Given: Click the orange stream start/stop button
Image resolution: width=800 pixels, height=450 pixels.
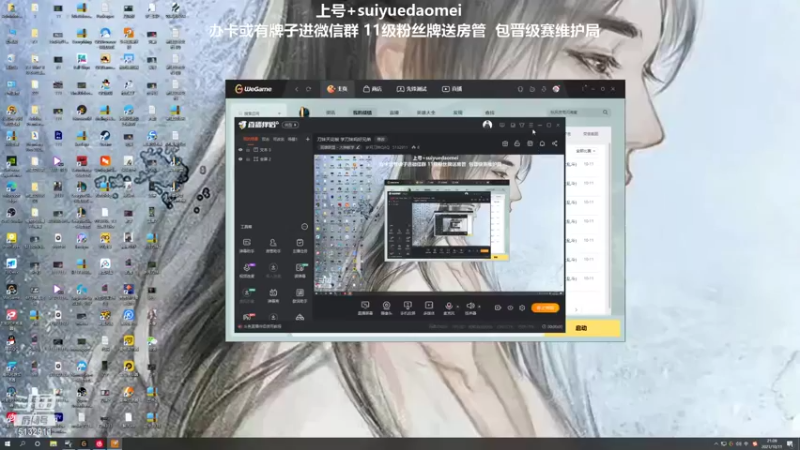Looking at the screenshot, I should 545,308.
